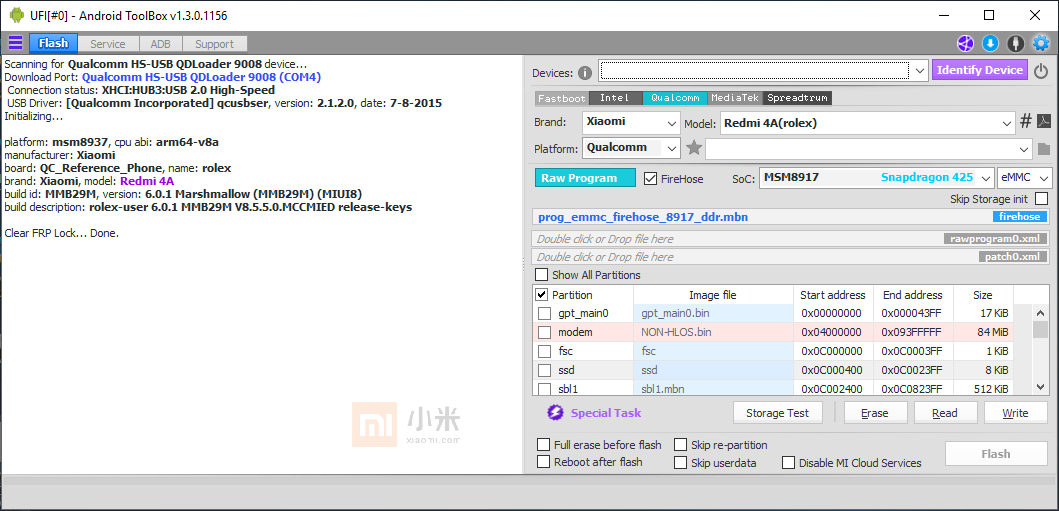Viewport: 1059px width, 511px height.
Task: Switch to the Flash tab
Action: click(53, 44)
